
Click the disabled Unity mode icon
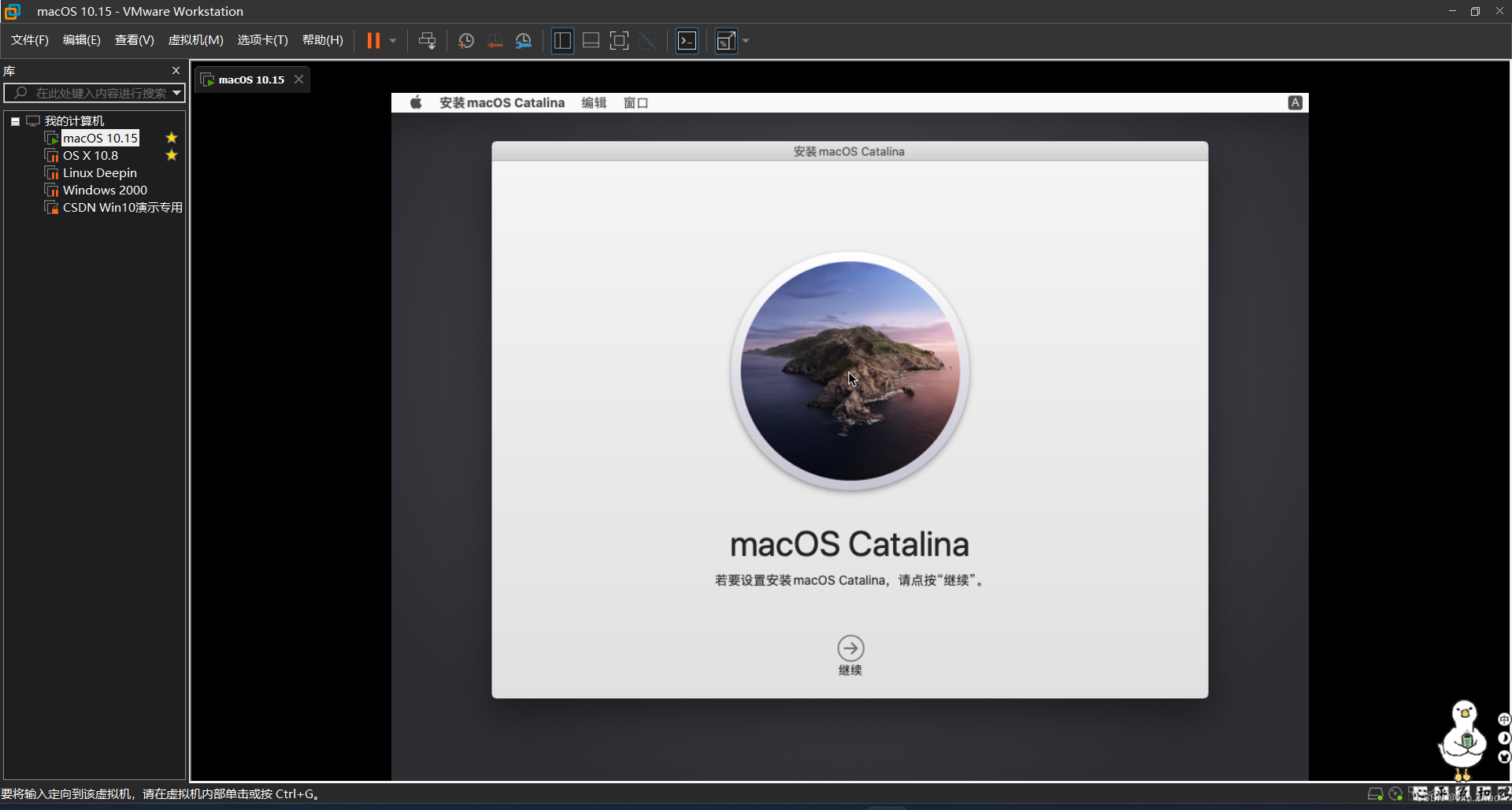tap(647, 40)
